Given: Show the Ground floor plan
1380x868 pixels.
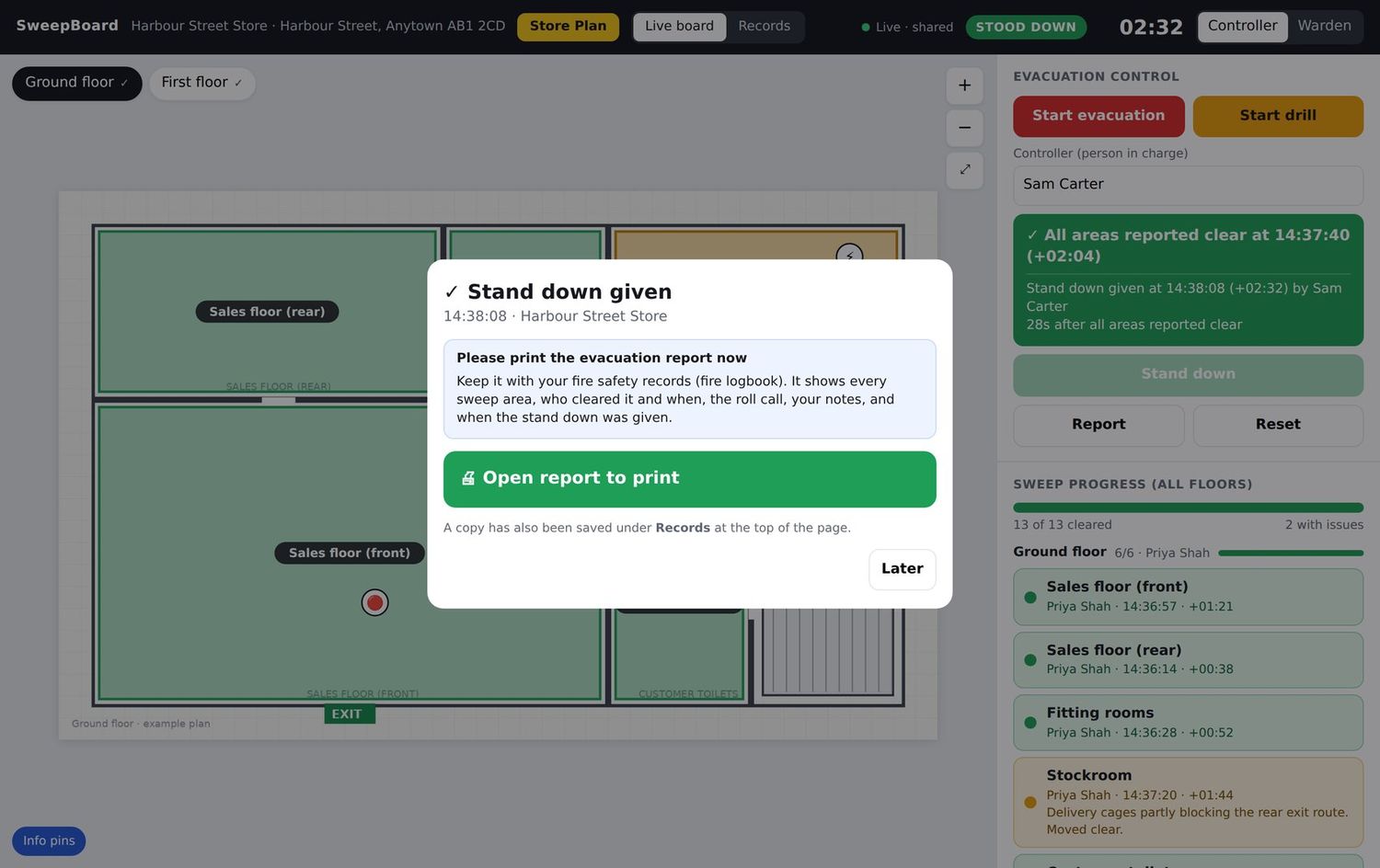Looking at the screenshot, I should [x=76, y=83].
